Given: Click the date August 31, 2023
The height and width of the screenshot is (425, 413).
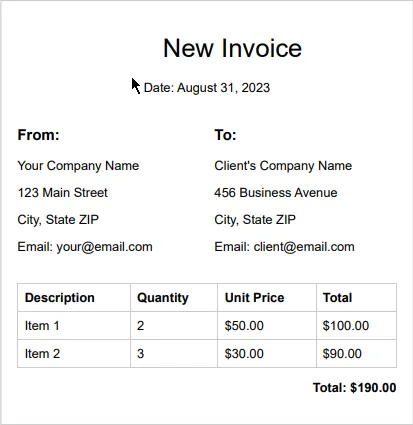Looking at the screenshot, I should click(x=223, y=88).
